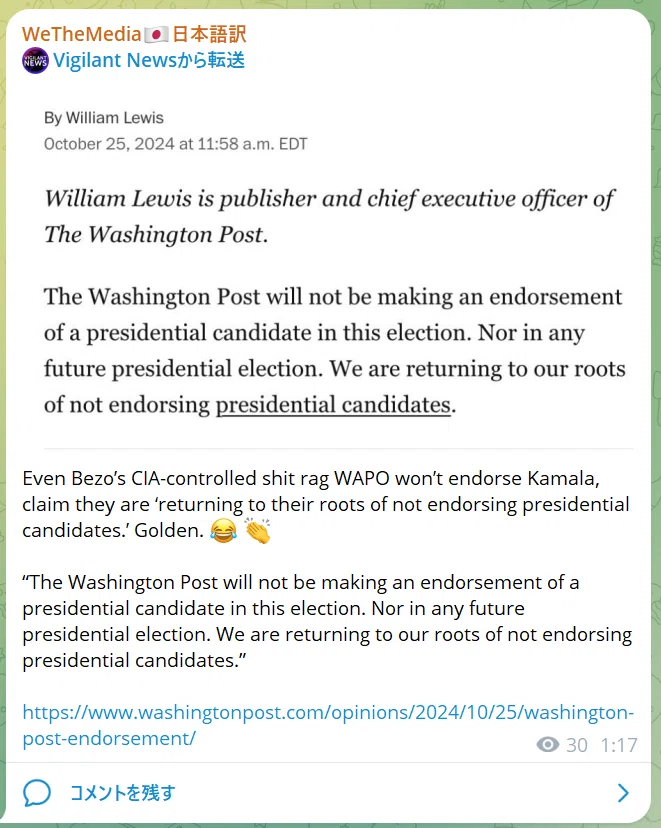Click the 1:17 message timestamp

point(619,745)
